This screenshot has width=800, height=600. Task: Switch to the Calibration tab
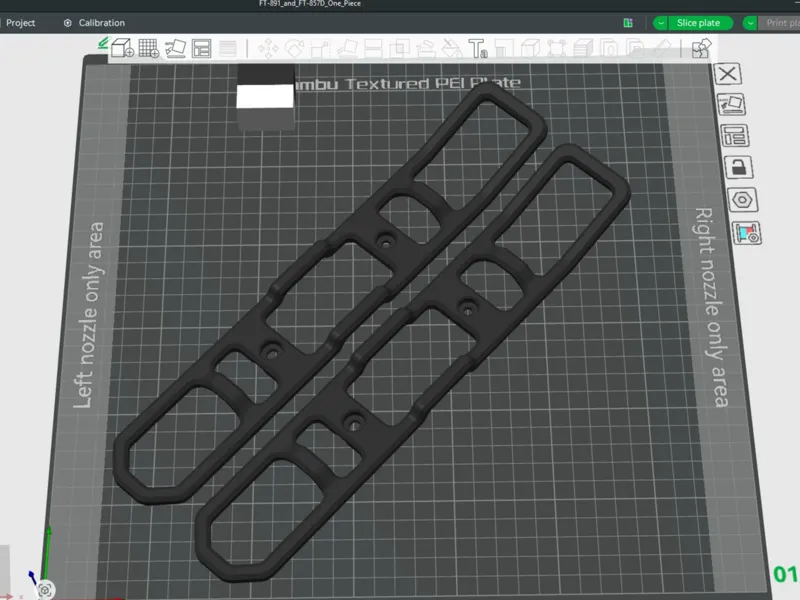(x=95, y=23)
